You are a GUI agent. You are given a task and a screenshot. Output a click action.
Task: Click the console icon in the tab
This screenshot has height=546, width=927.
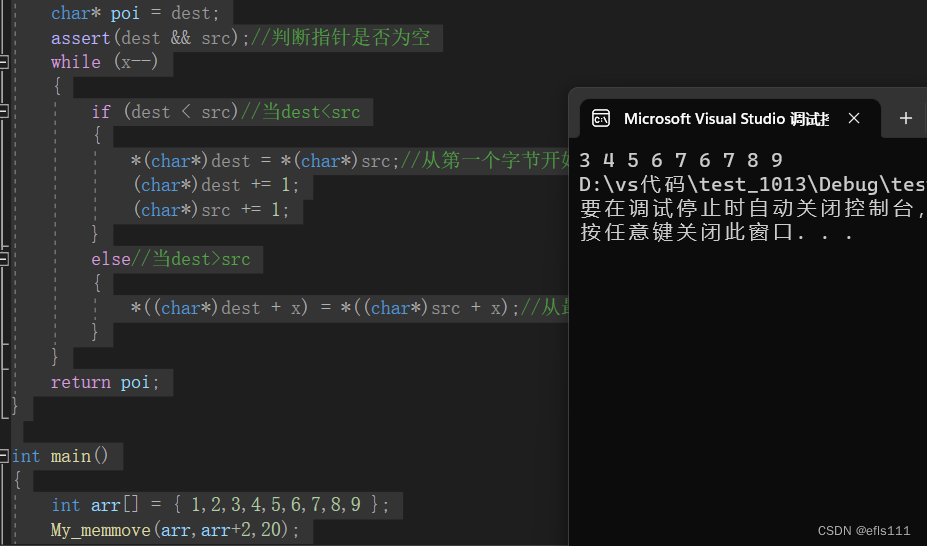(x=601, y=119)
